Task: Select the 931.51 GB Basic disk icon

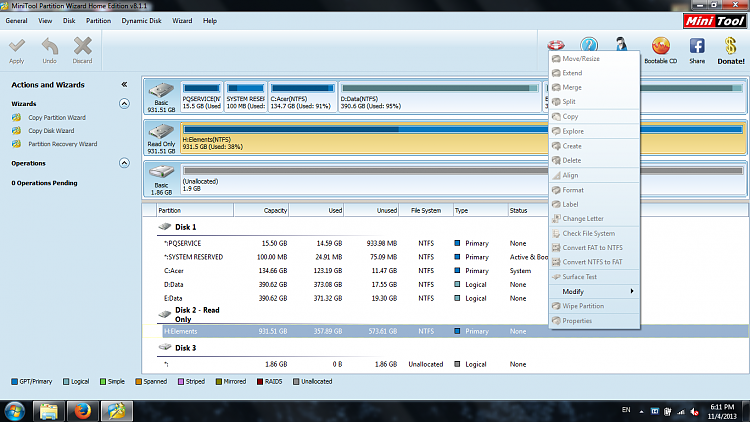Action: (161, 90)
